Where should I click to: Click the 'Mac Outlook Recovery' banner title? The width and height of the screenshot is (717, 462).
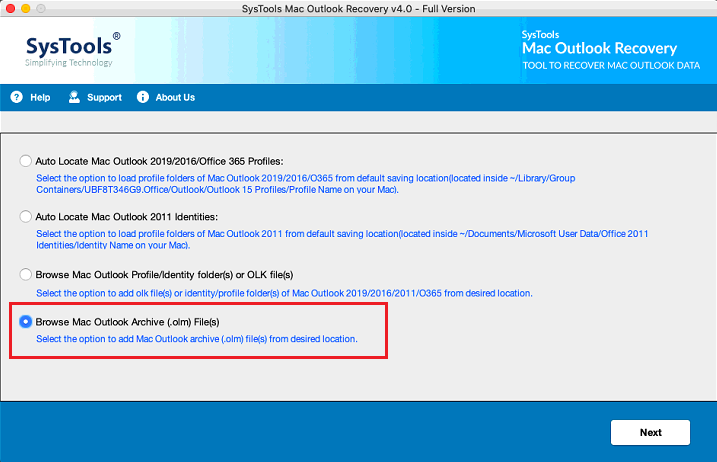pos(599,48)
